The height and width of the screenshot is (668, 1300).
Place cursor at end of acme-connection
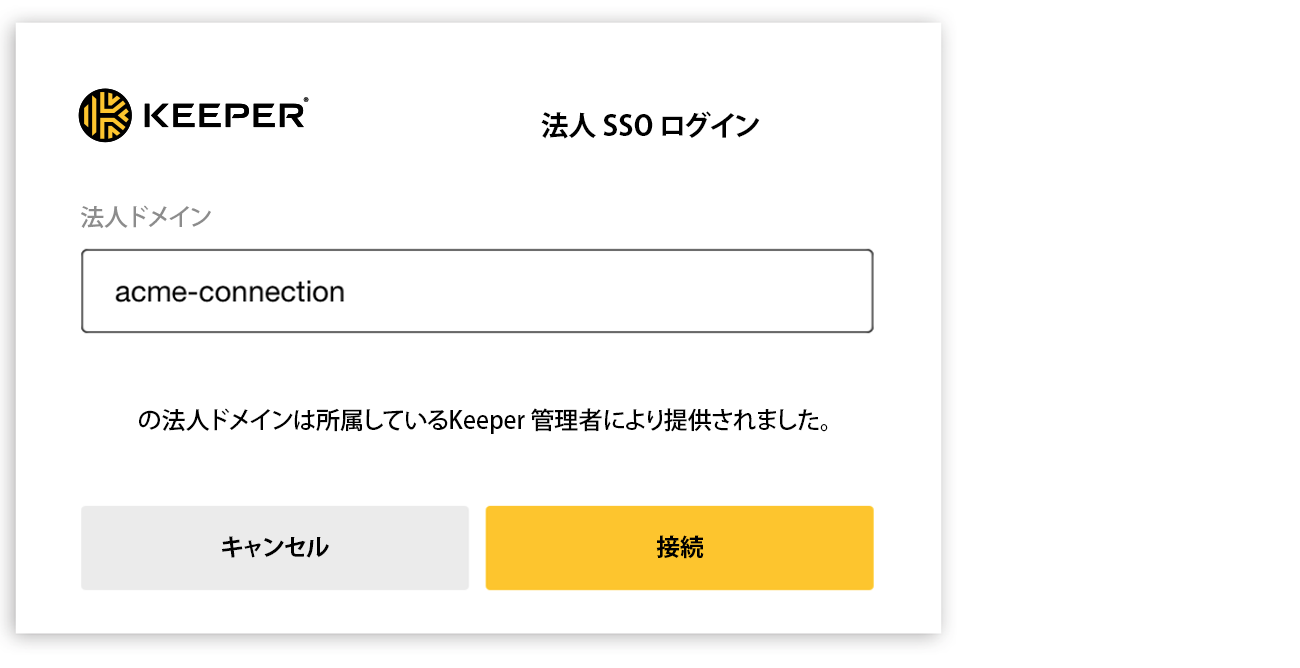click(x=346, y=291)
